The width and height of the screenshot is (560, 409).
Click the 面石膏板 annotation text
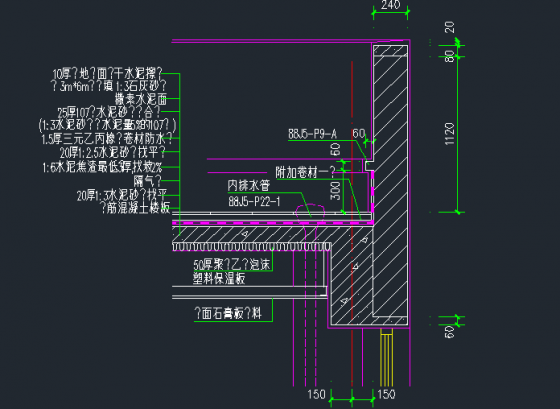click(228, 314)
